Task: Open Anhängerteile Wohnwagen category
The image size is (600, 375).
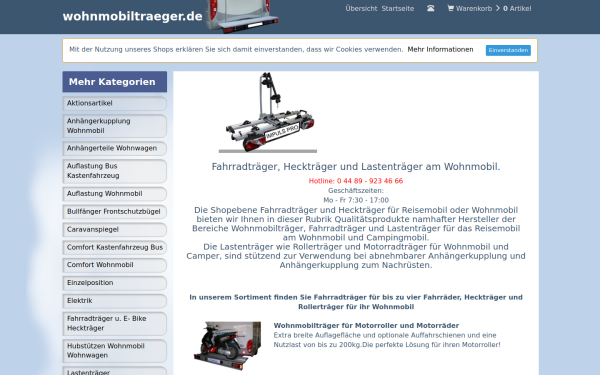Action: click(x=114, y=148)
